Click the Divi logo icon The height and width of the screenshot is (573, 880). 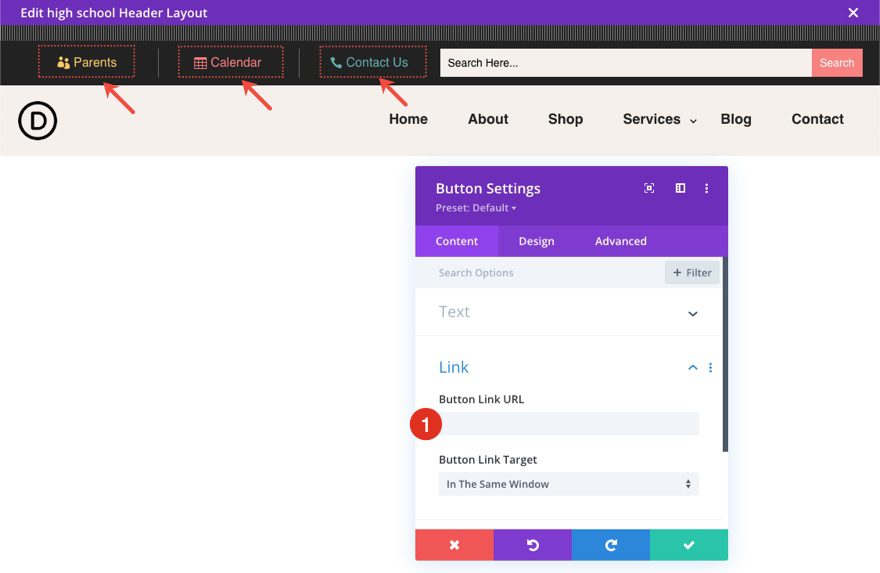pyautogui.click(x=37, y=122)
